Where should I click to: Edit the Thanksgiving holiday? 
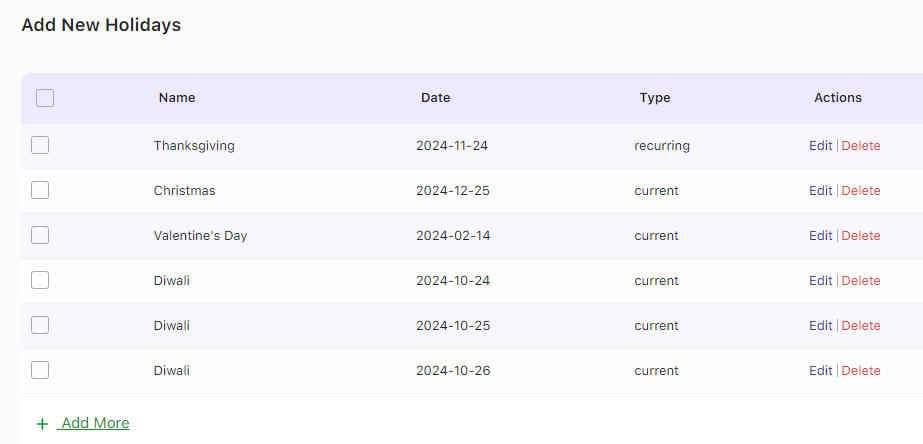(x=820, y=146)
